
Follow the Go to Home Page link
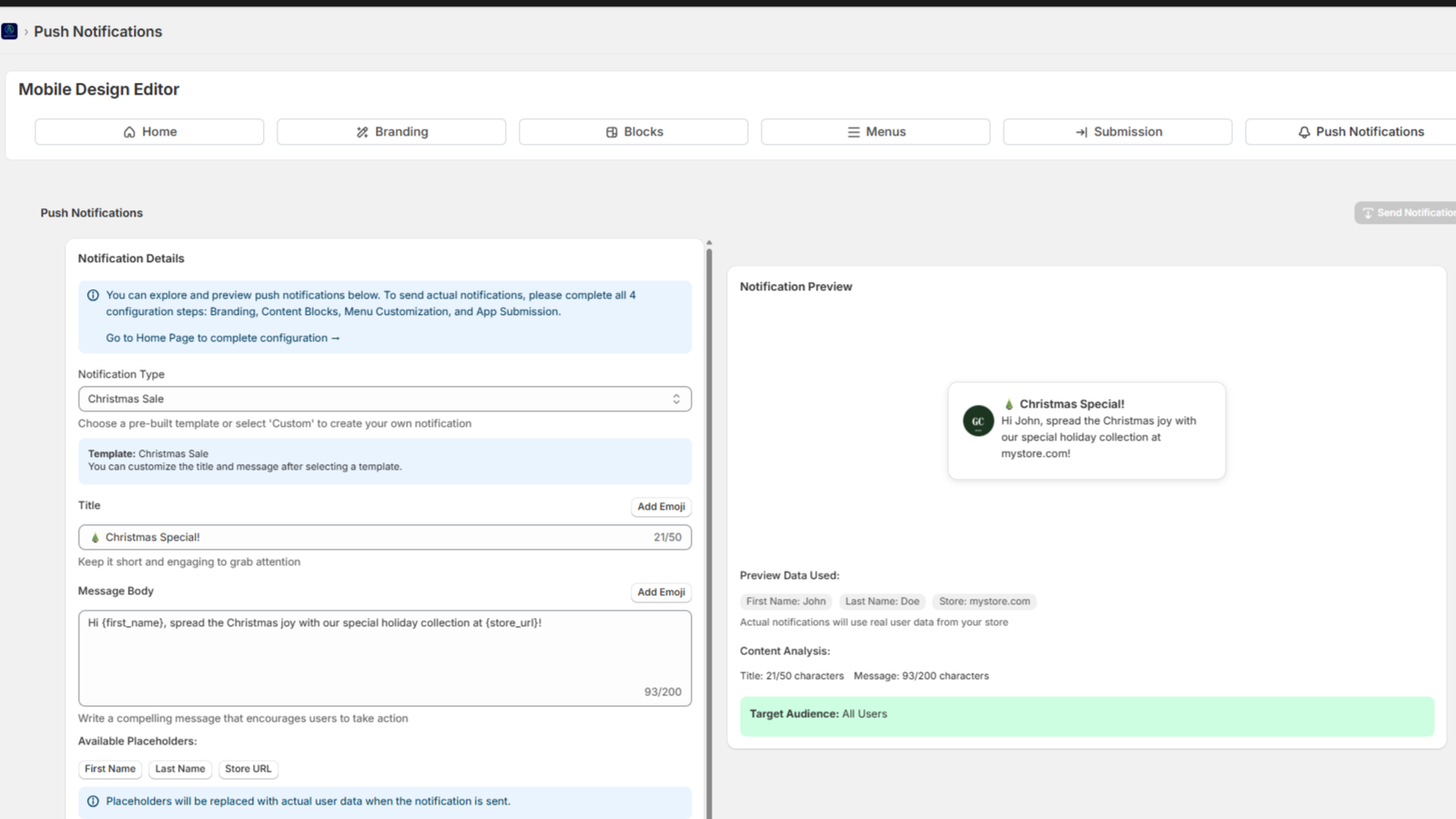click(223, 338)
